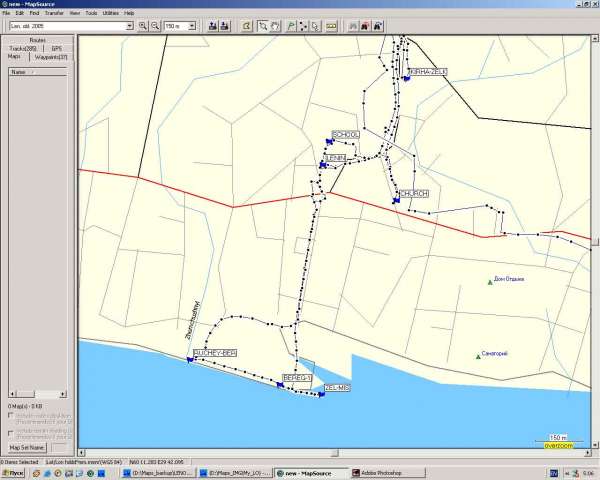Click the Name column header
This screenshot has height=480, width=600.
pos(18,72)
